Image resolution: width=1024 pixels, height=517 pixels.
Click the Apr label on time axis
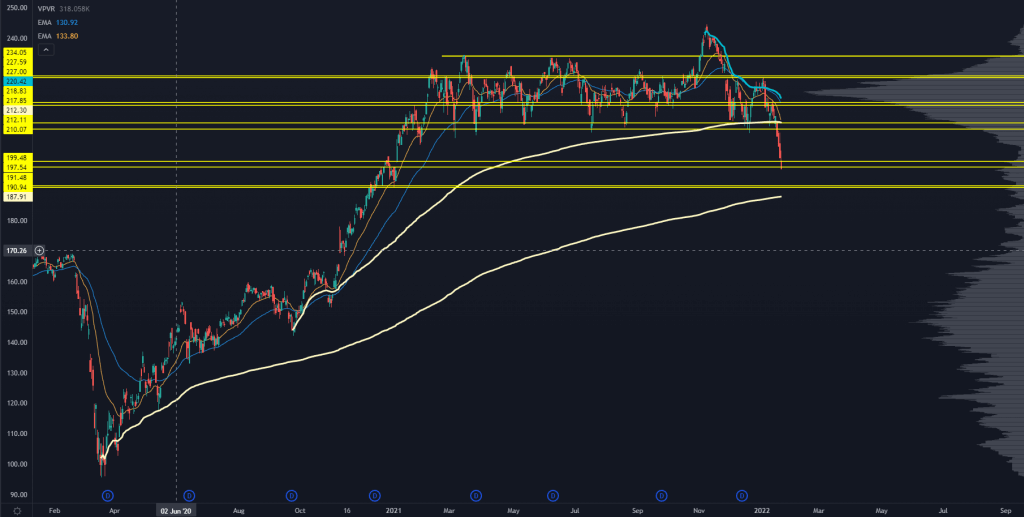(114, 510)
